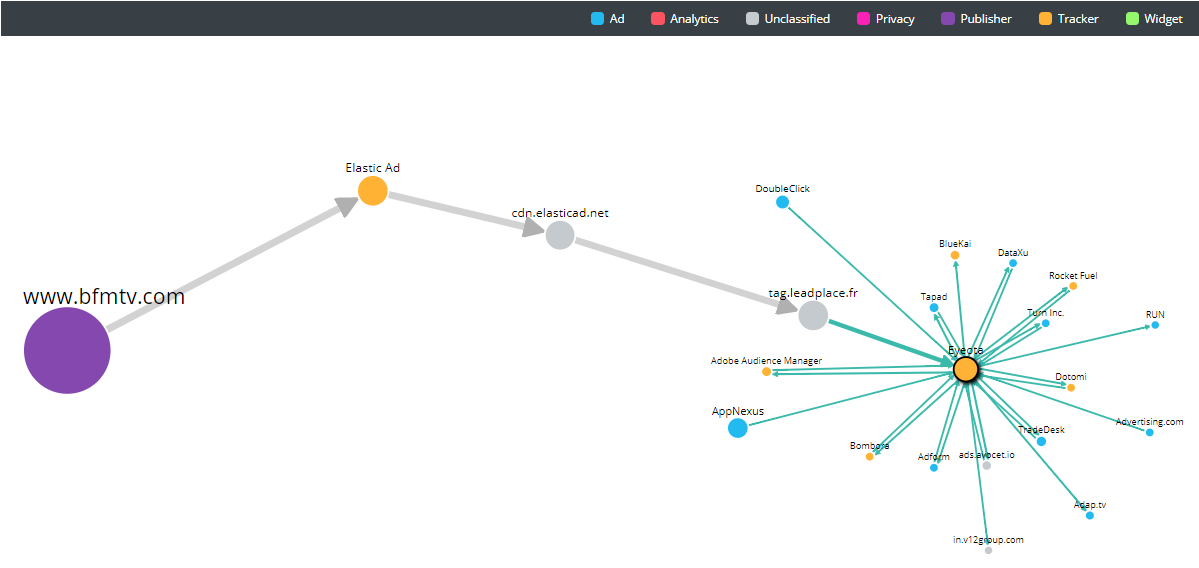Viewport: 1199px width, 568px height.
Task: Select the in.v12group.com node
Action: pyautogui.click(x=988, y=550)
